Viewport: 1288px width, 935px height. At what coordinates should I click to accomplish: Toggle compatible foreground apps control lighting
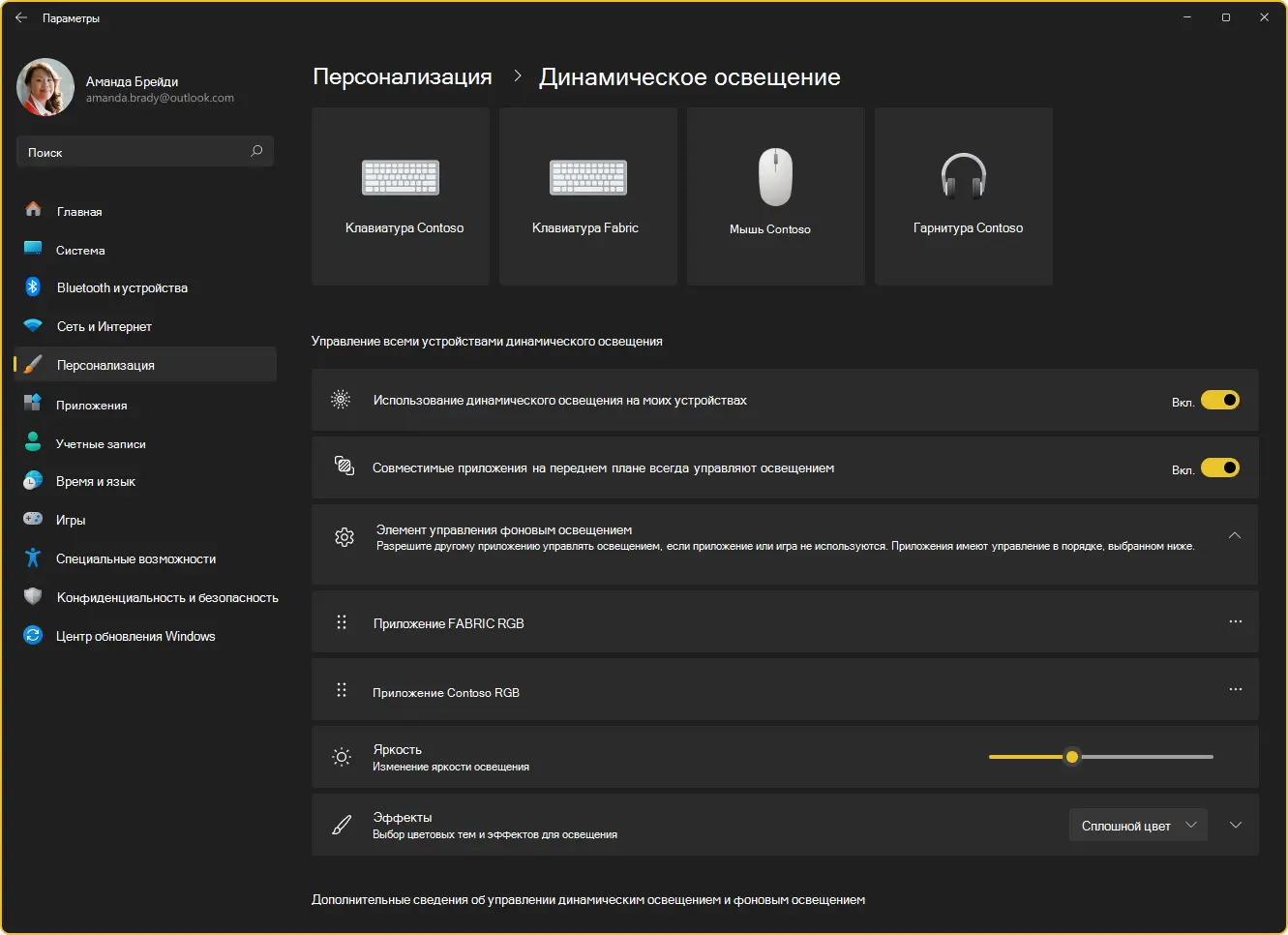tap(1219, 467)
